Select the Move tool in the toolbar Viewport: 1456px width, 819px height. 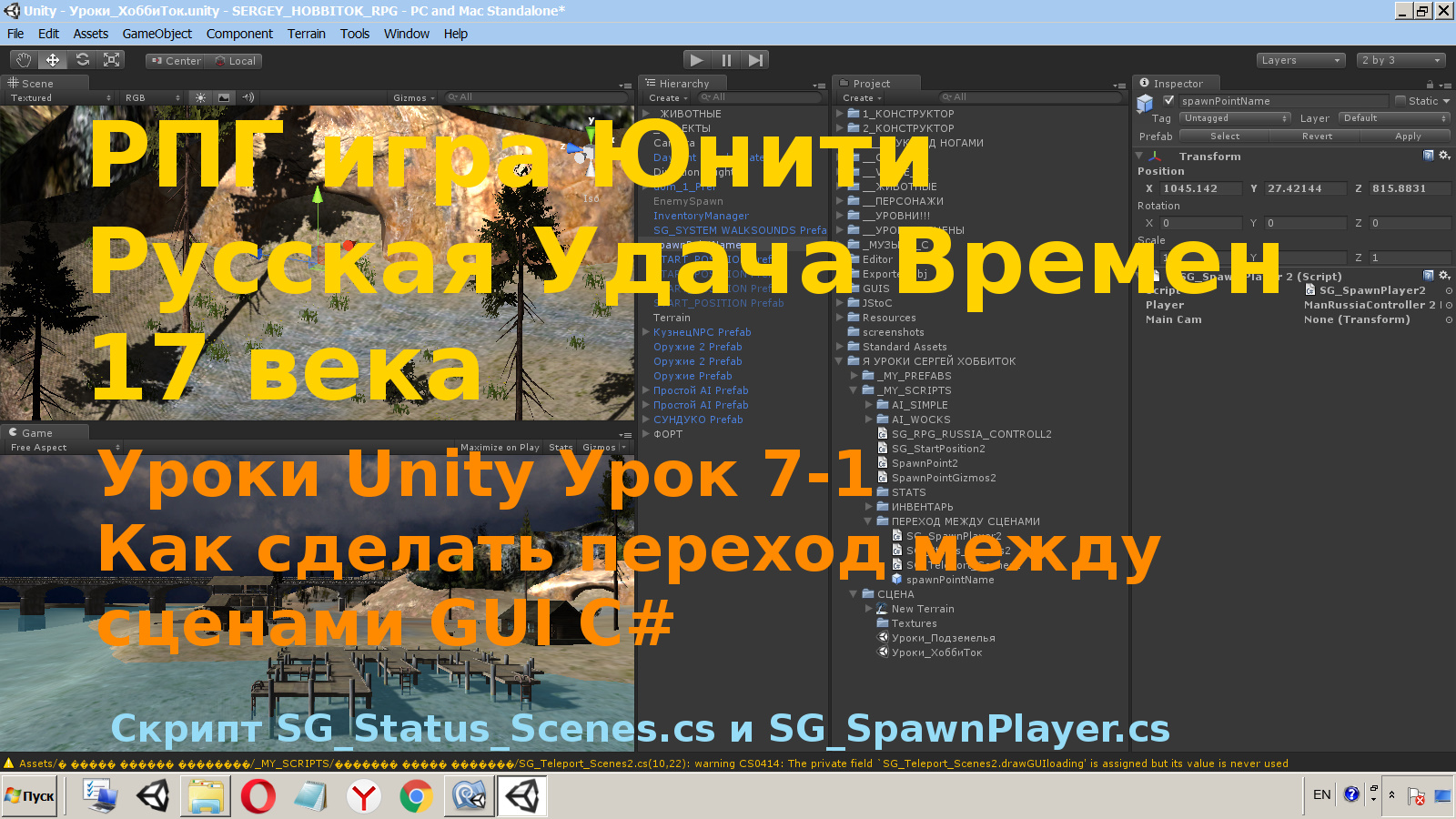pos(53,60)
